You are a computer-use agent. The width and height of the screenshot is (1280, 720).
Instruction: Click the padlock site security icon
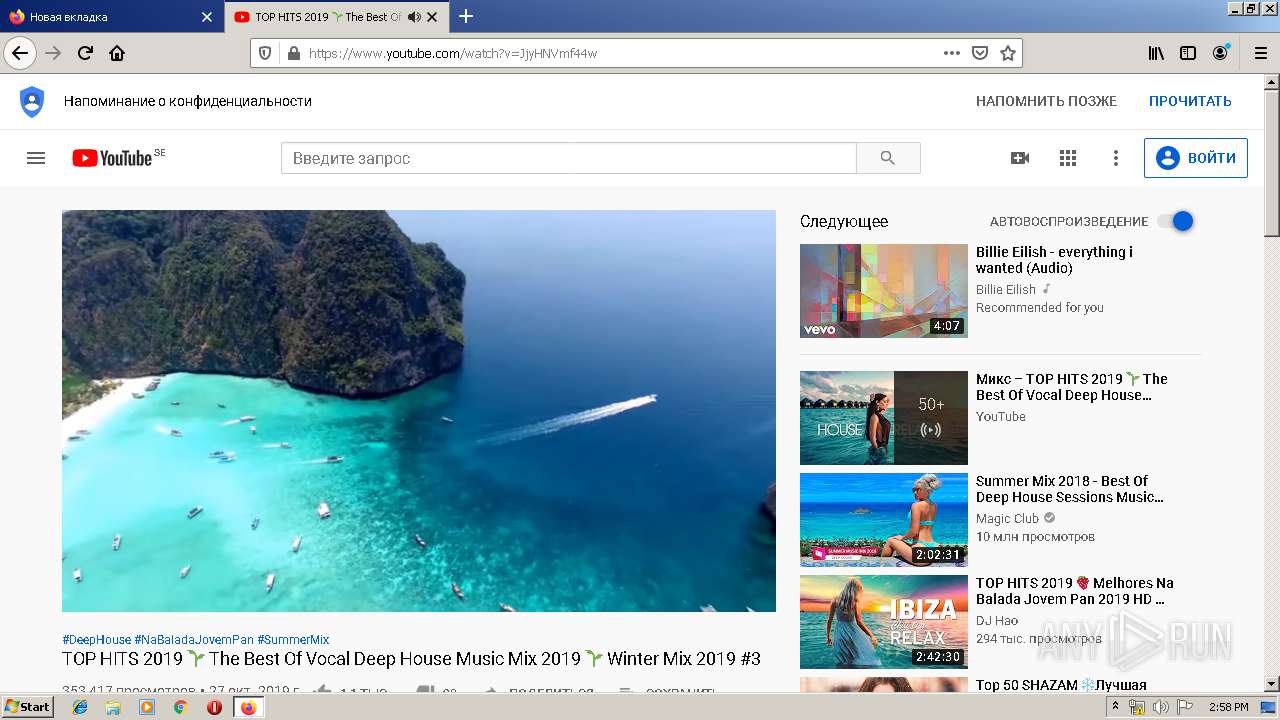tap(292, 53)
